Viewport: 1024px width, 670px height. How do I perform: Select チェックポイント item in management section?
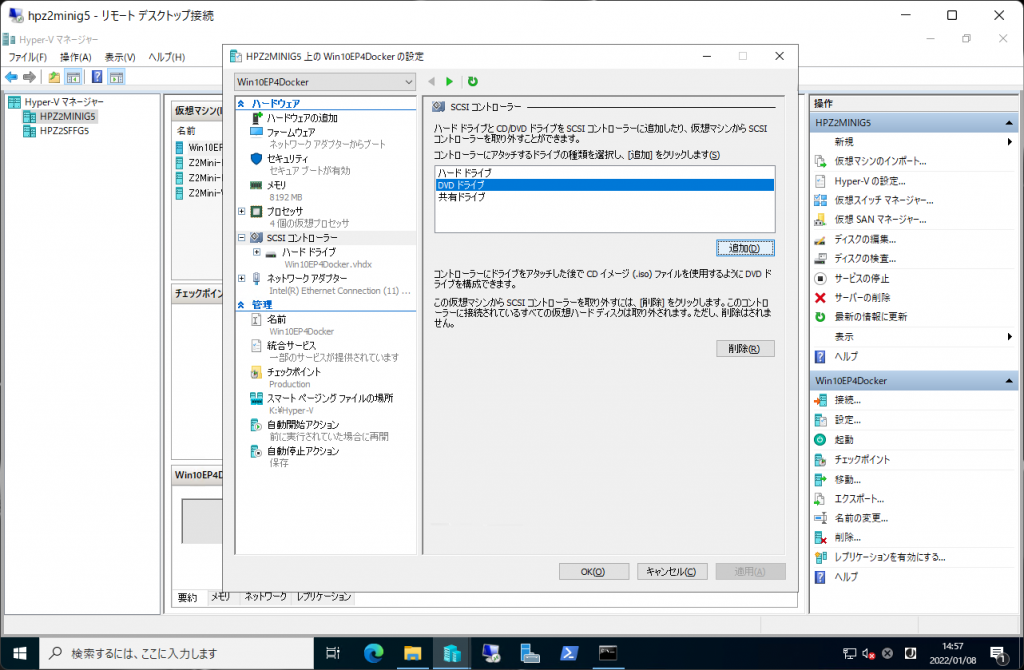pos(294,372)
